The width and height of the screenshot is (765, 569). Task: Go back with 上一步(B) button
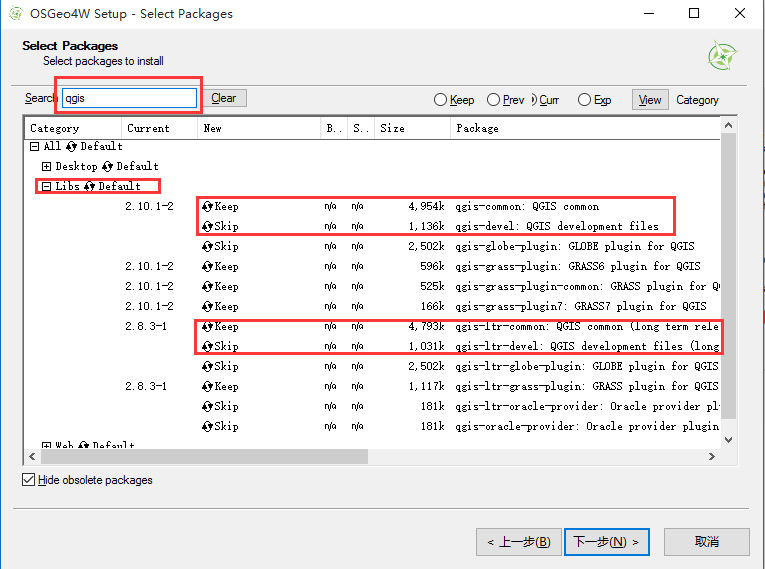click(519, 542)
